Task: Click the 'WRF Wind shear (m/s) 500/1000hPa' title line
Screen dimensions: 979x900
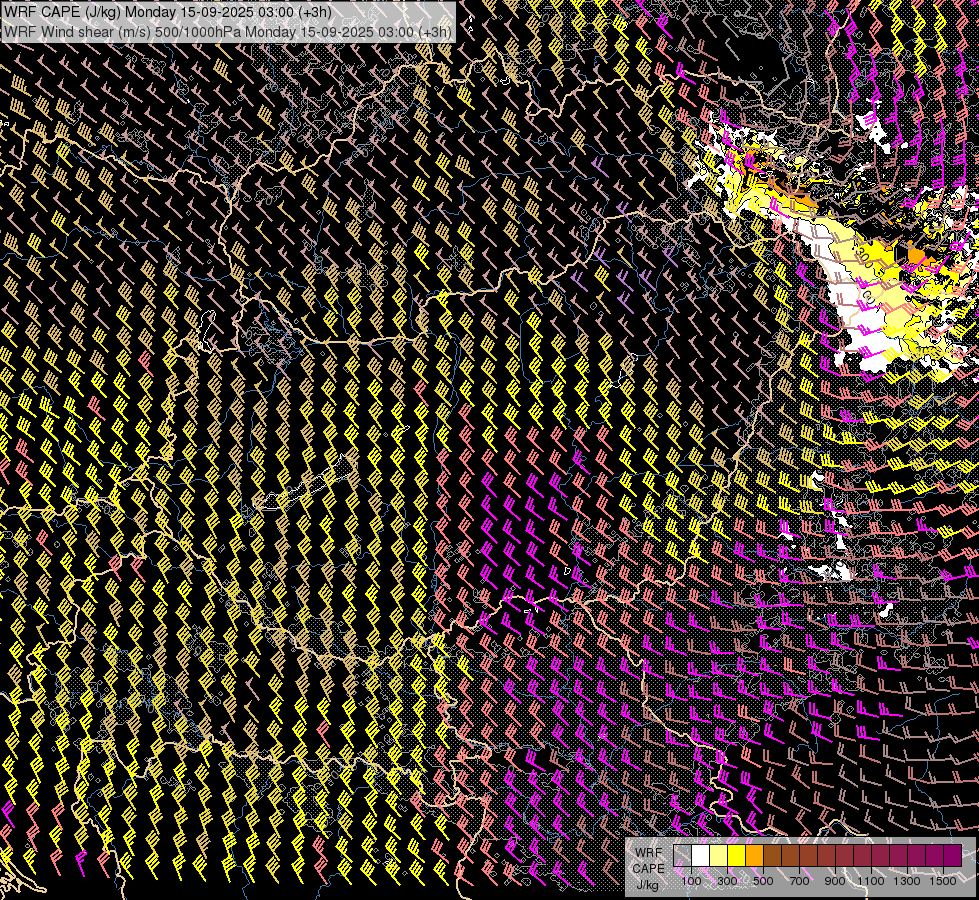Action: tap(228, 32)
